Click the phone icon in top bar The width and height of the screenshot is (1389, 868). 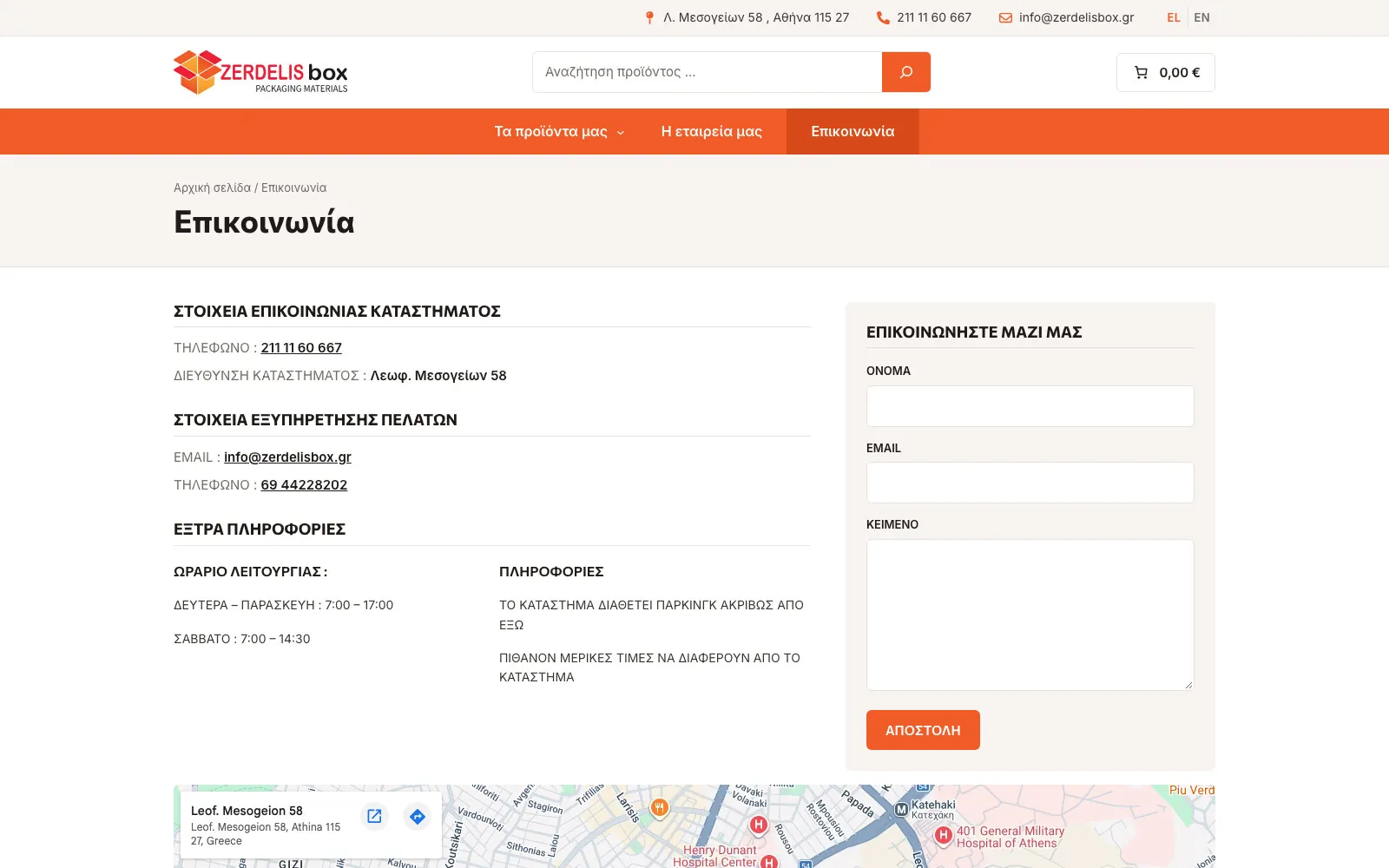[883, 17]
